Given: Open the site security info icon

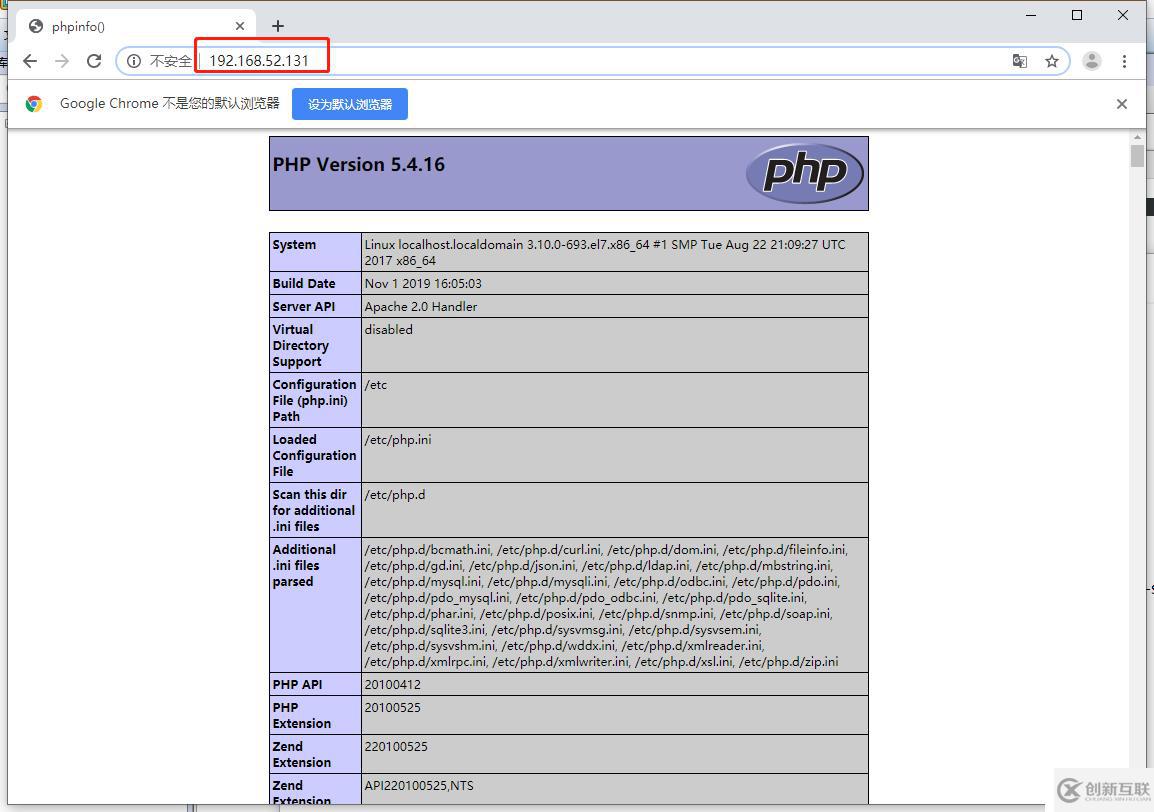Looking at the screenshot, I should [x=134, y=61].
